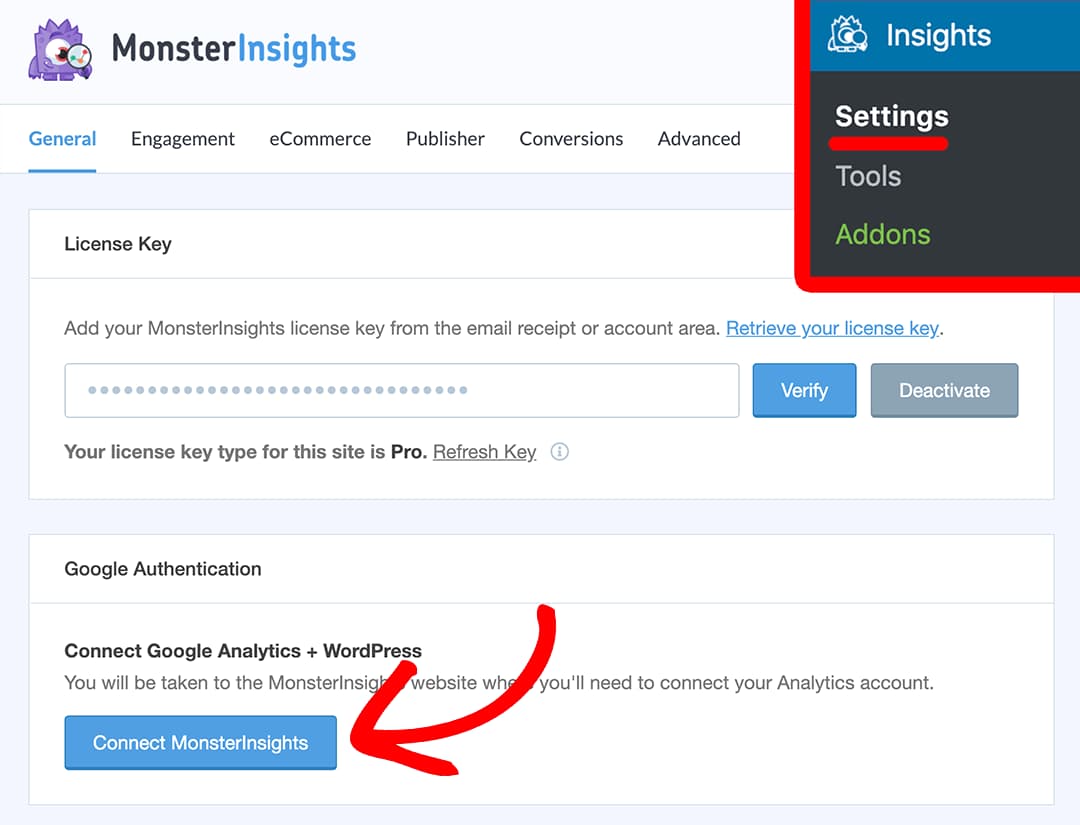Select the General settings tab
Screen dimensions: 1080x825
click(62, 139)
